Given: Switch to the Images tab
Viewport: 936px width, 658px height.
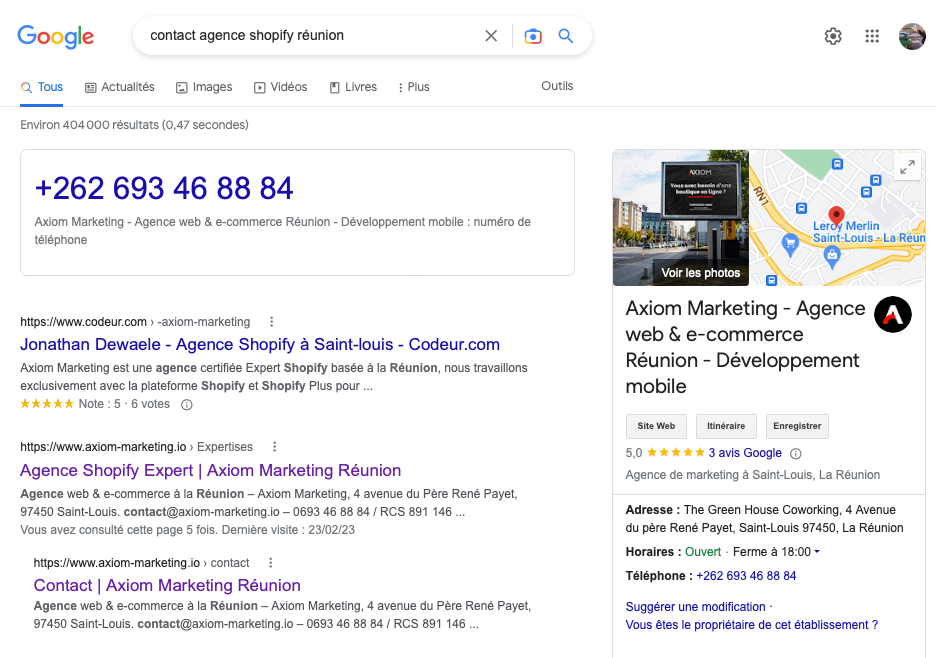Looking at the screenshot, I should (204, 87).
